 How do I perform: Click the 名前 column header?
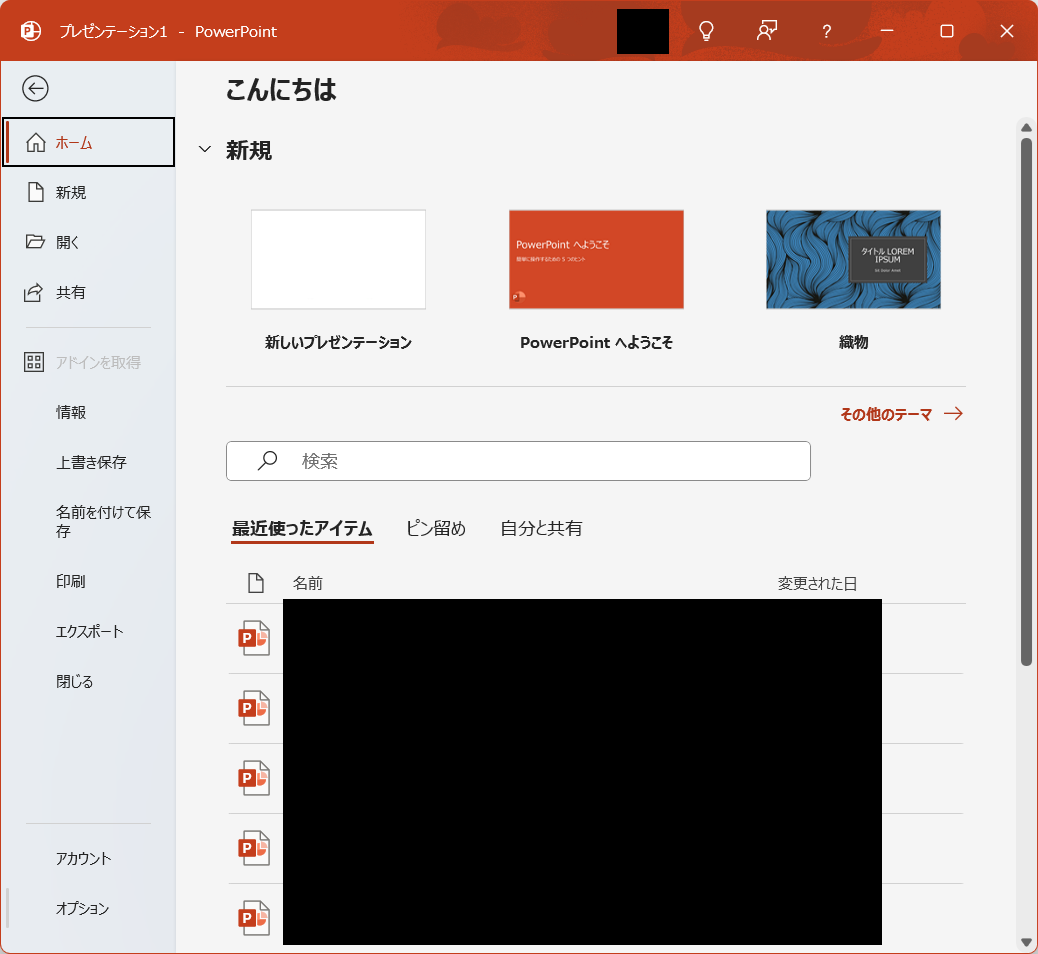coord(308,583)
